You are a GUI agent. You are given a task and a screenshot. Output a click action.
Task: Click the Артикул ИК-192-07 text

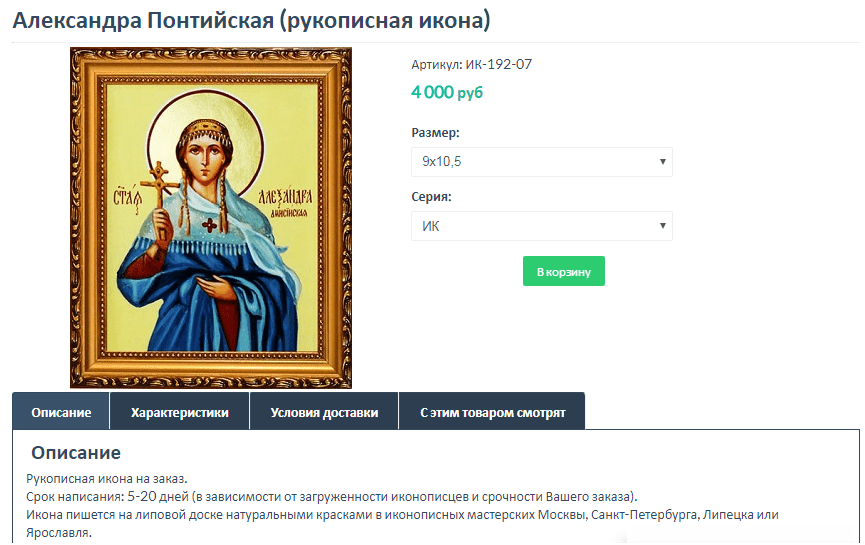coord(472,65)
